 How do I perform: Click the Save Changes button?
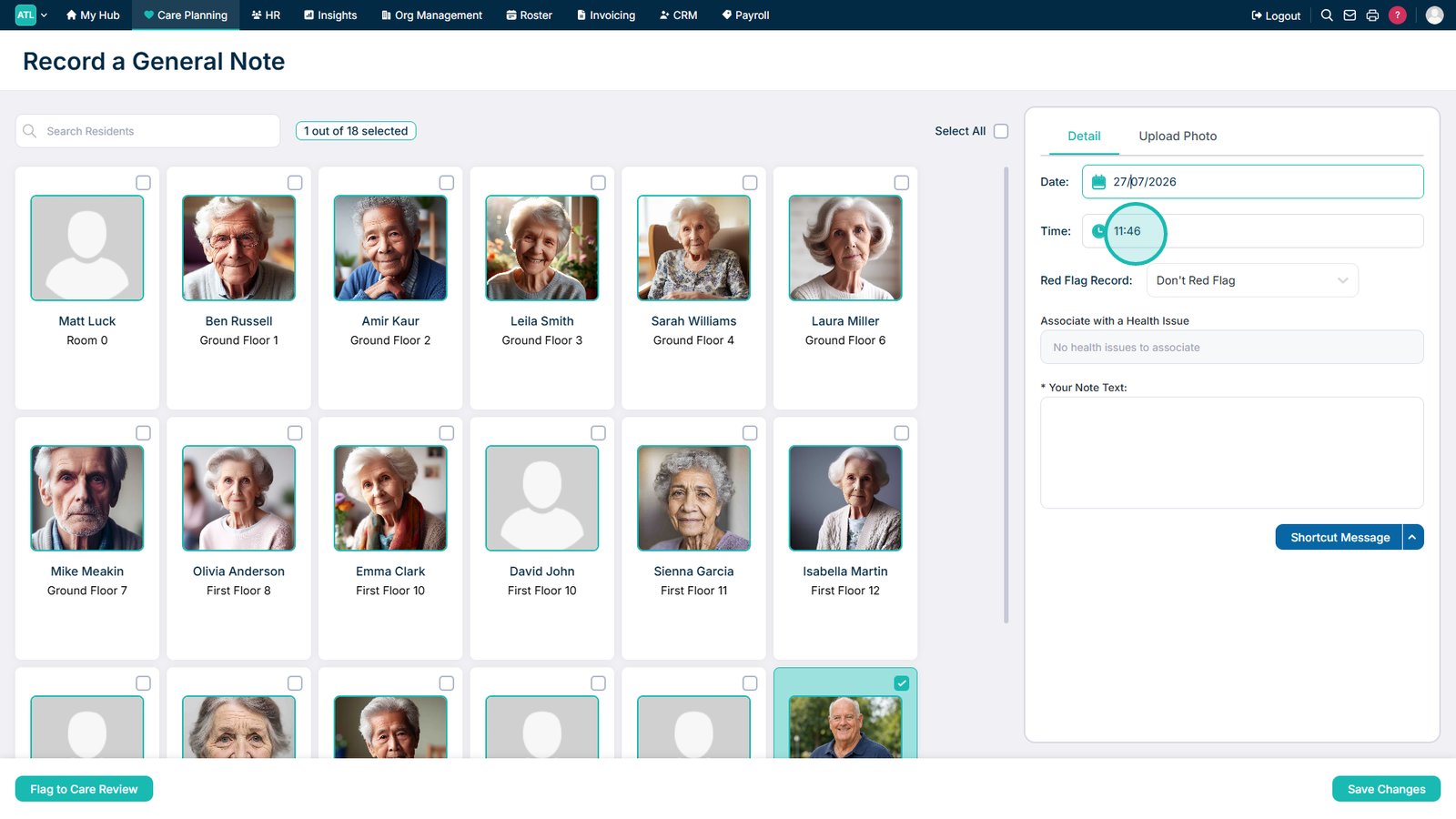tap(1386, 789)
